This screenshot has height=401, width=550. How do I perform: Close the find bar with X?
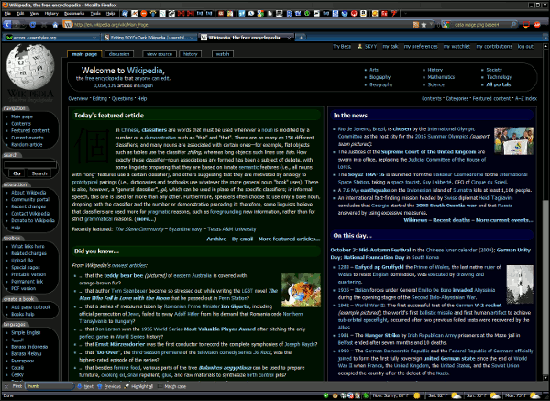coord(6,386)
